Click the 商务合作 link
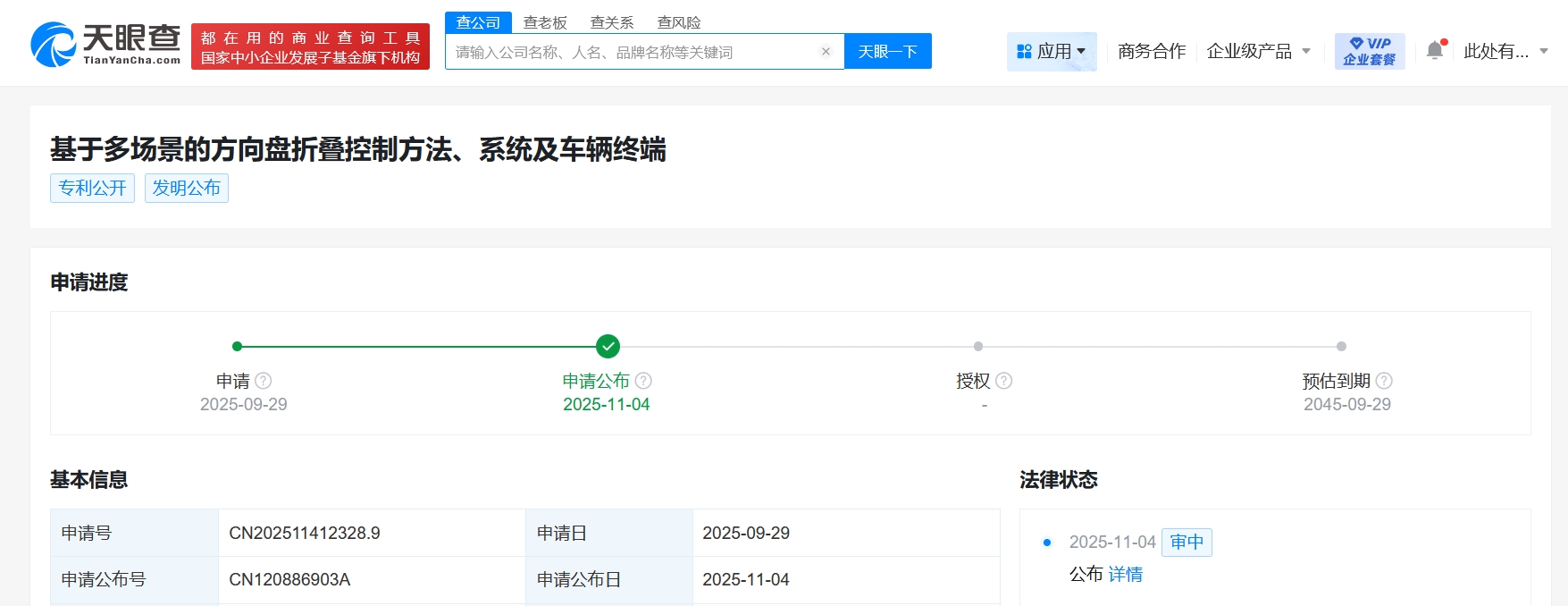 pyautogui.click(x=1152, y=52)
